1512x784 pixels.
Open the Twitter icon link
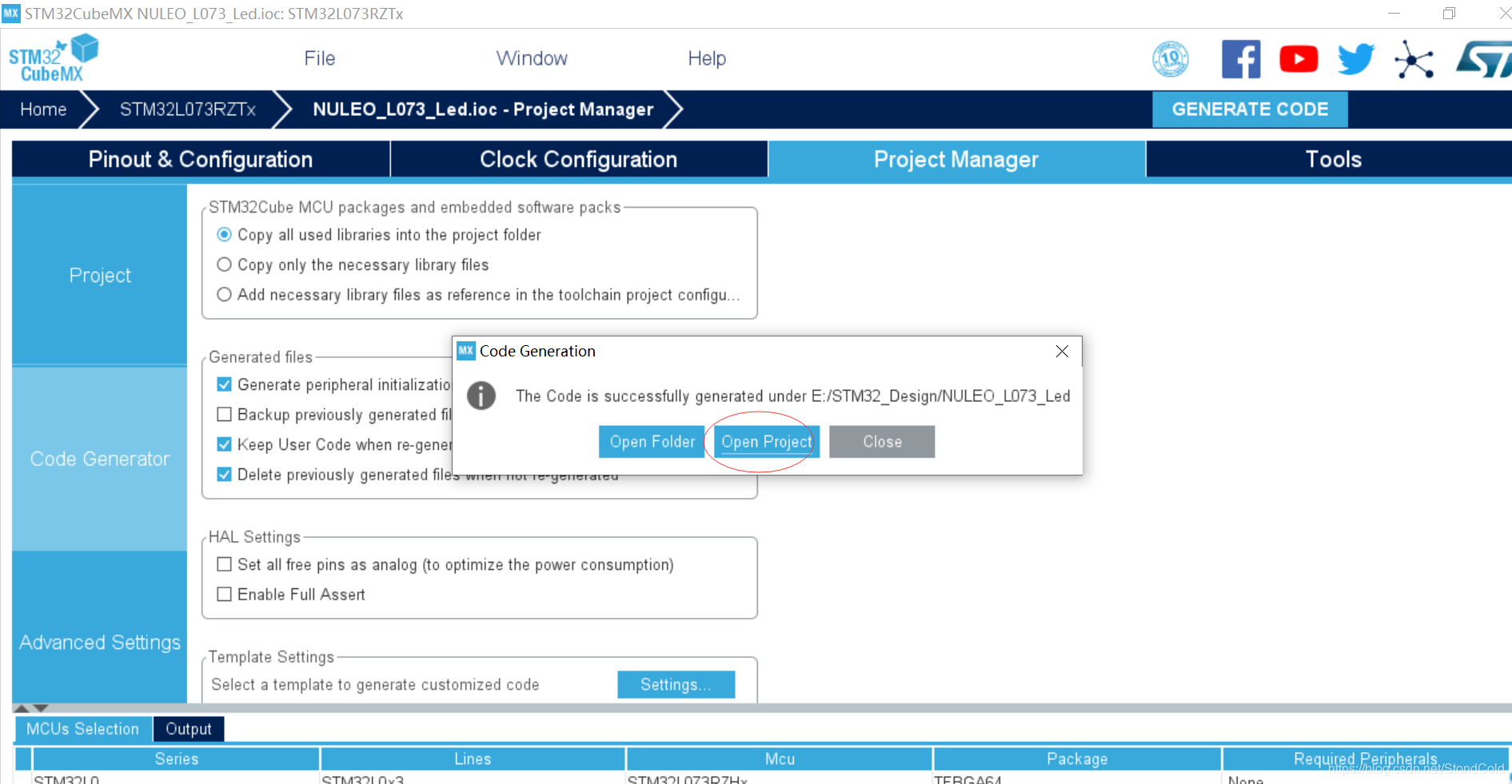(1356, 59)
